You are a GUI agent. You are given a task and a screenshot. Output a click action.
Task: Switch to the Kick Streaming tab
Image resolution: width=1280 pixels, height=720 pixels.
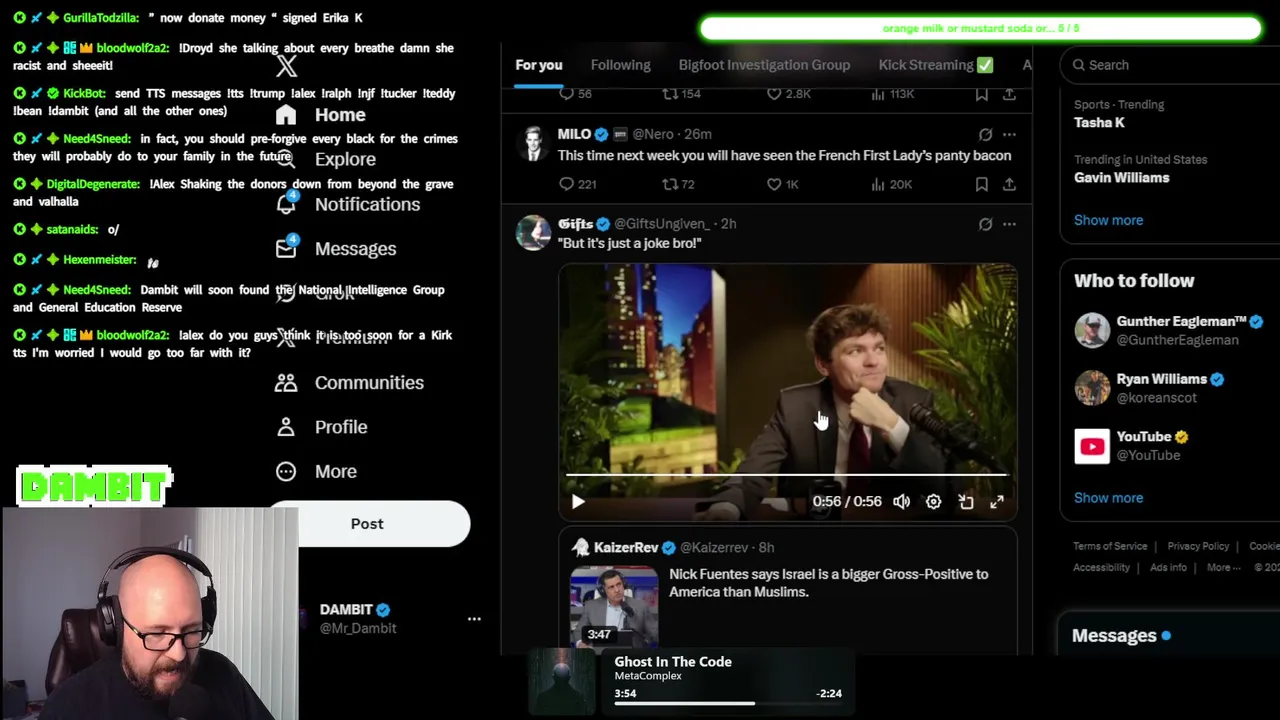point(935,65)
